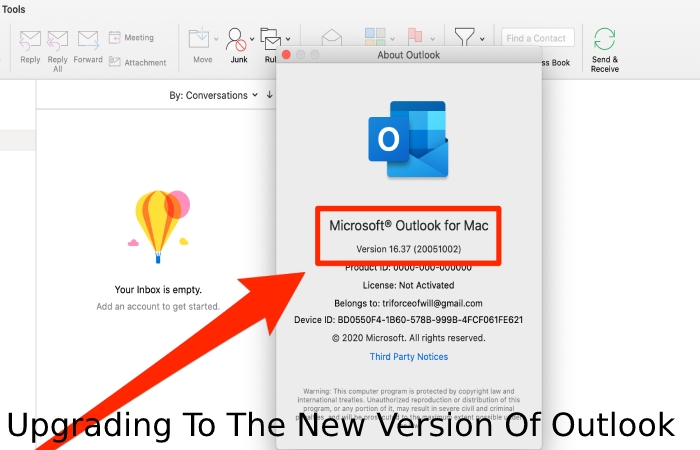The width and height of the screenshot is (700, 450).
Task: Expand the Filter dropdown arrow
Action: (x=482, y=39)
